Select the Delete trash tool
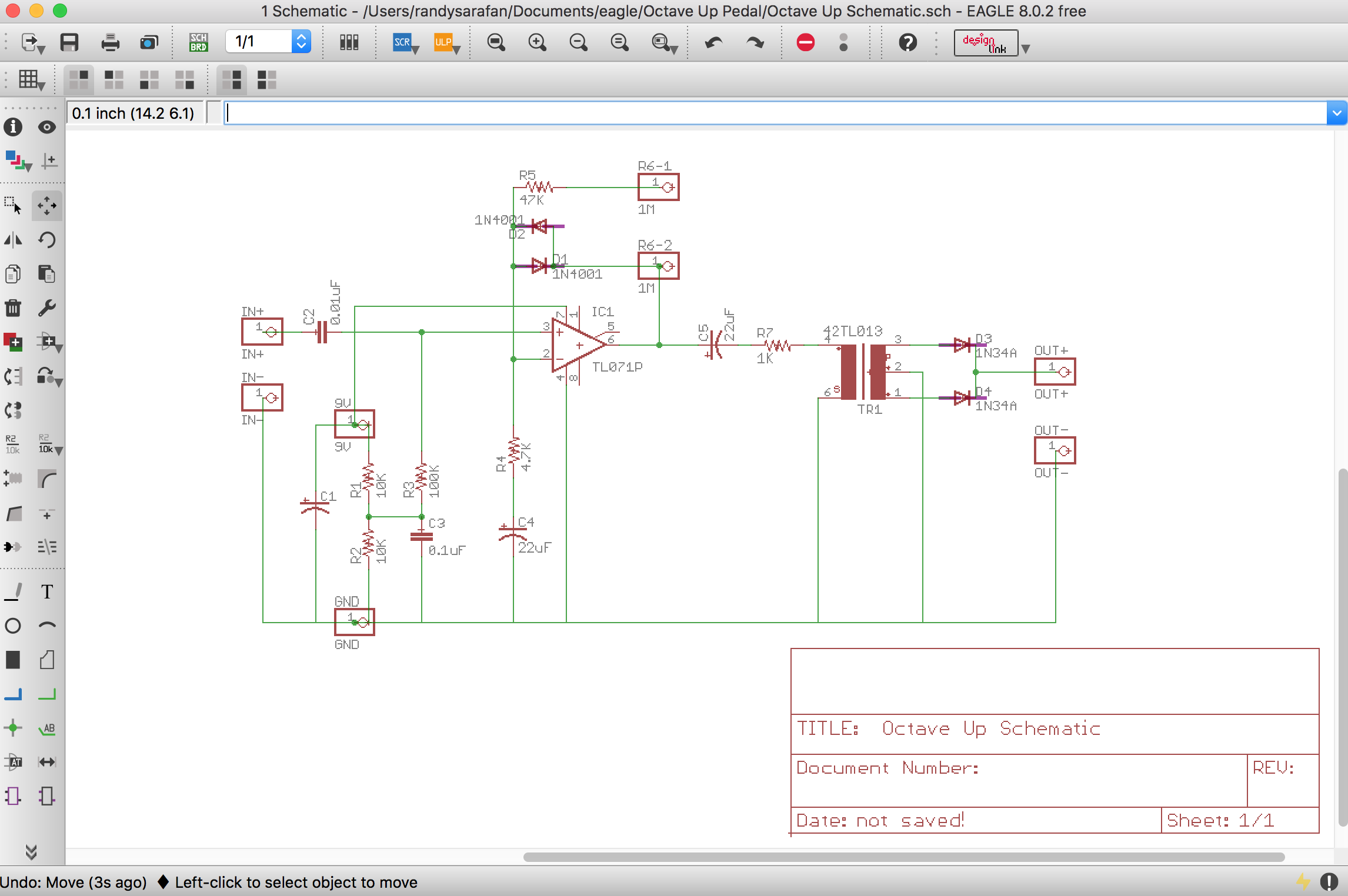The height and width of the screenshot is (896, 1348). (x=13, y=307)
